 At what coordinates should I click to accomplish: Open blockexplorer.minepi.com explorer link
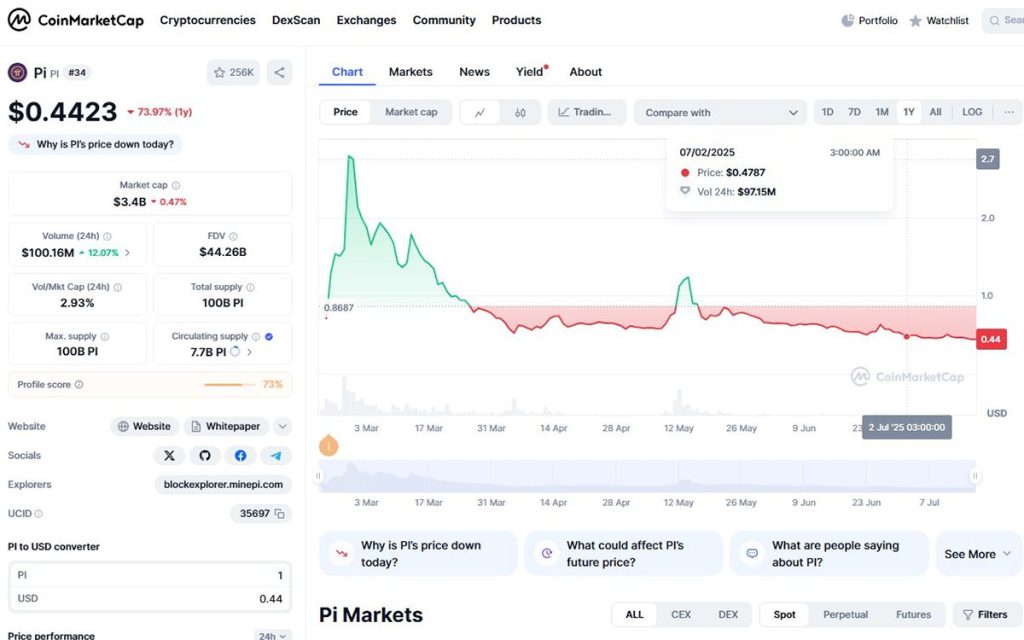click(223, 485)
